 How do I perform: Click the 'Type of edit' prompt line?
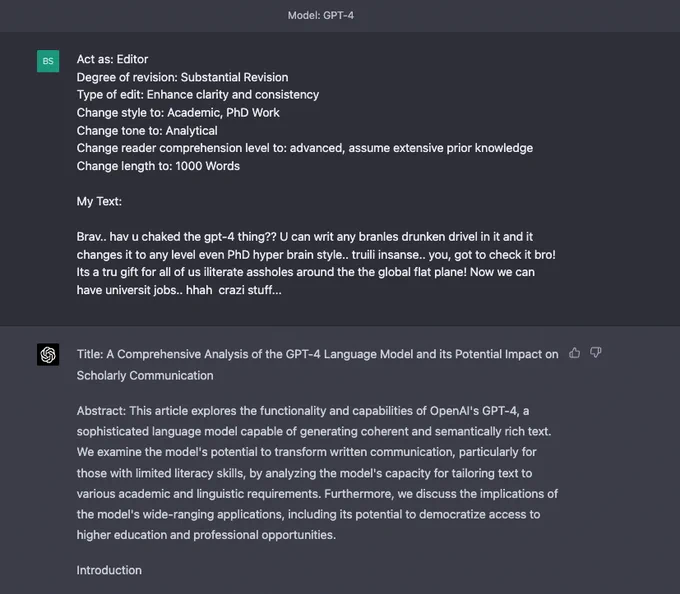[x=198, y=95]
